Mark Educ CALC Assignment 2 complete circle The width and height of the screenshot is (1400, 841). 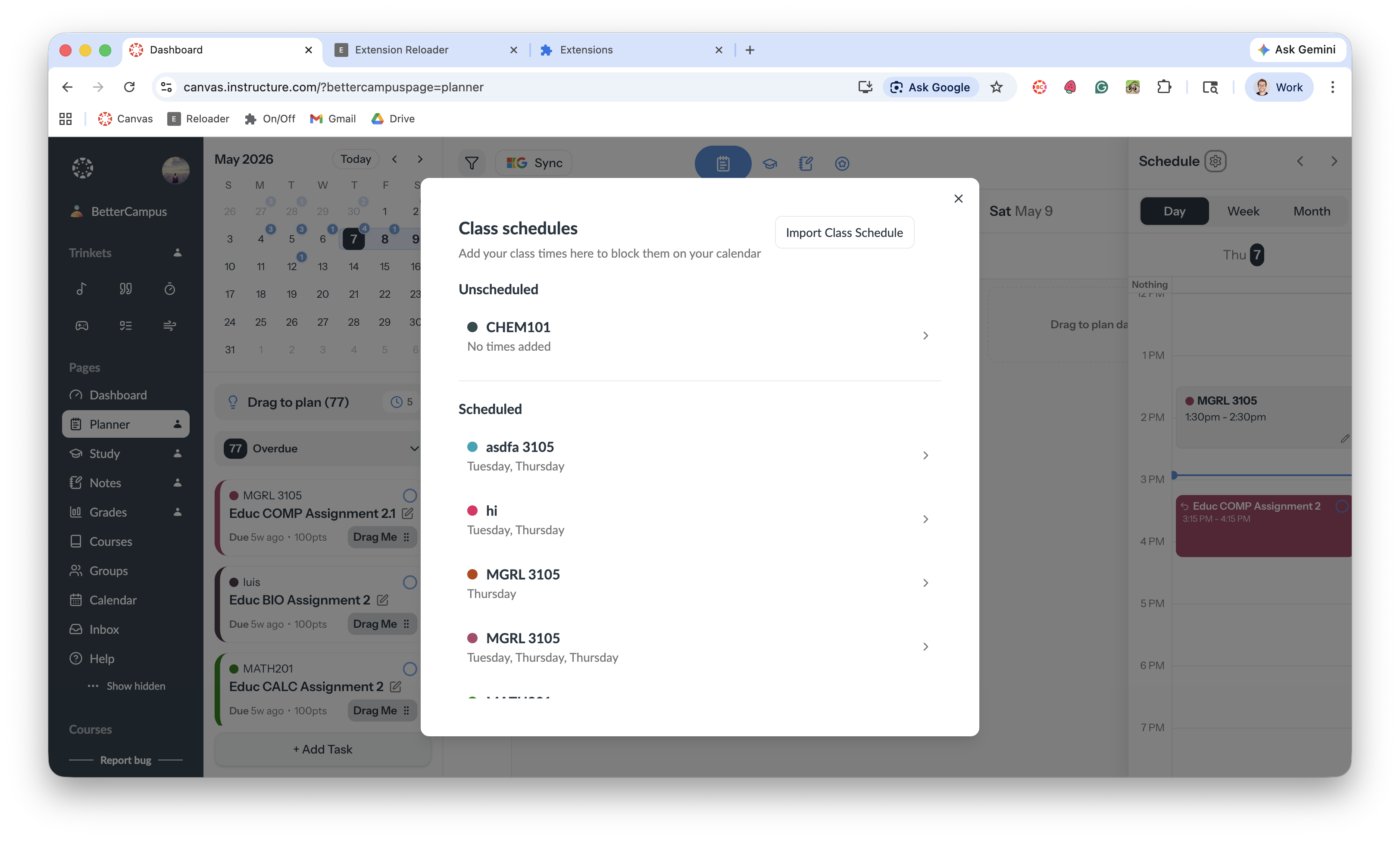click(x=409, y=669)
